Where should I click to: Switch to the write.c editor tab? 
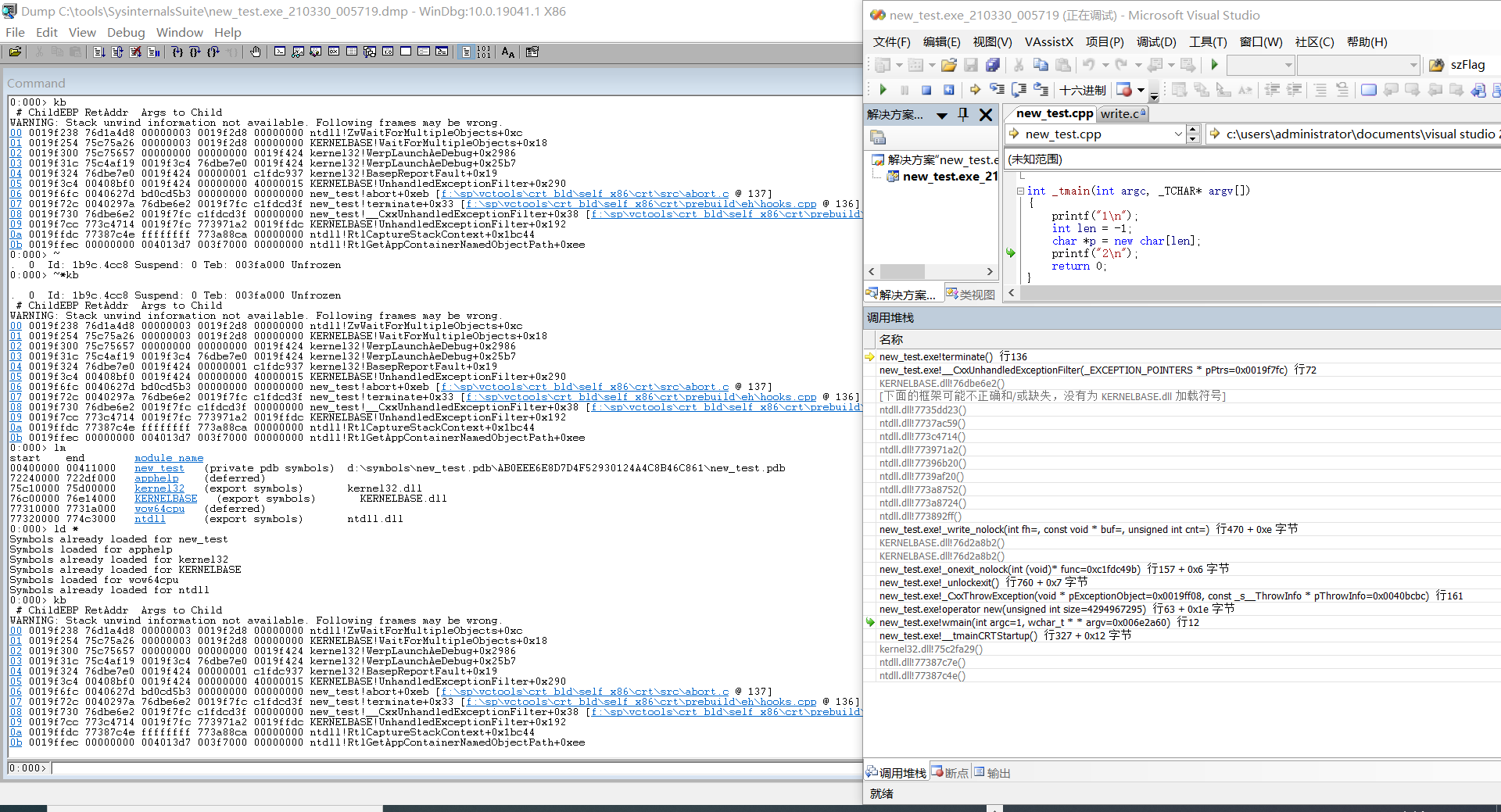coord(1123,114)
